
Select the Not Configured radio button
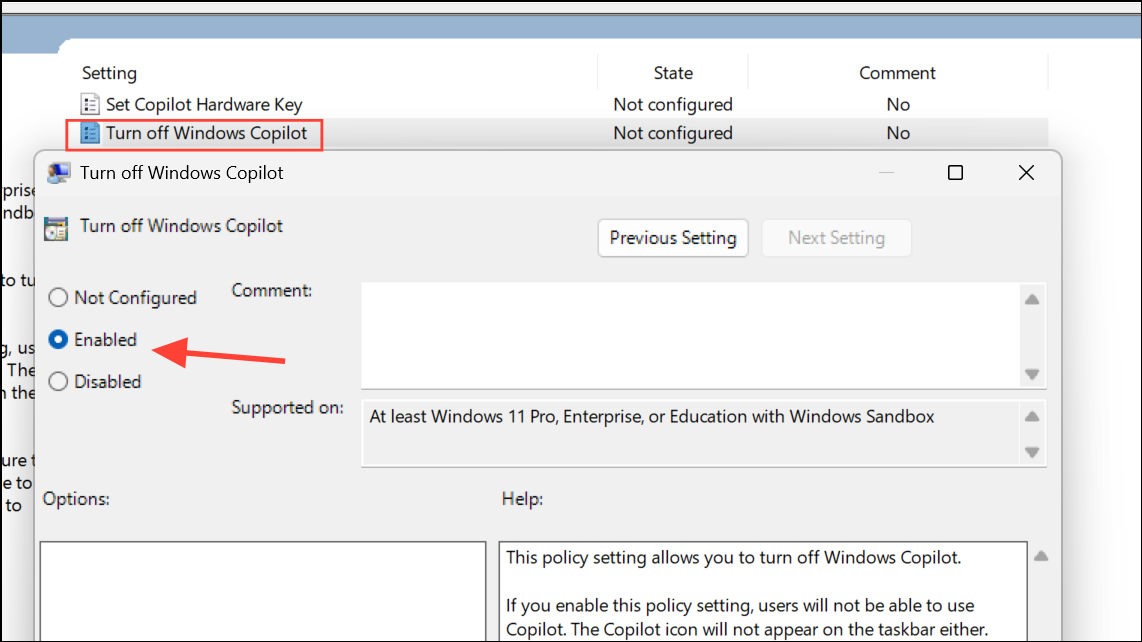tap(59, 298)
